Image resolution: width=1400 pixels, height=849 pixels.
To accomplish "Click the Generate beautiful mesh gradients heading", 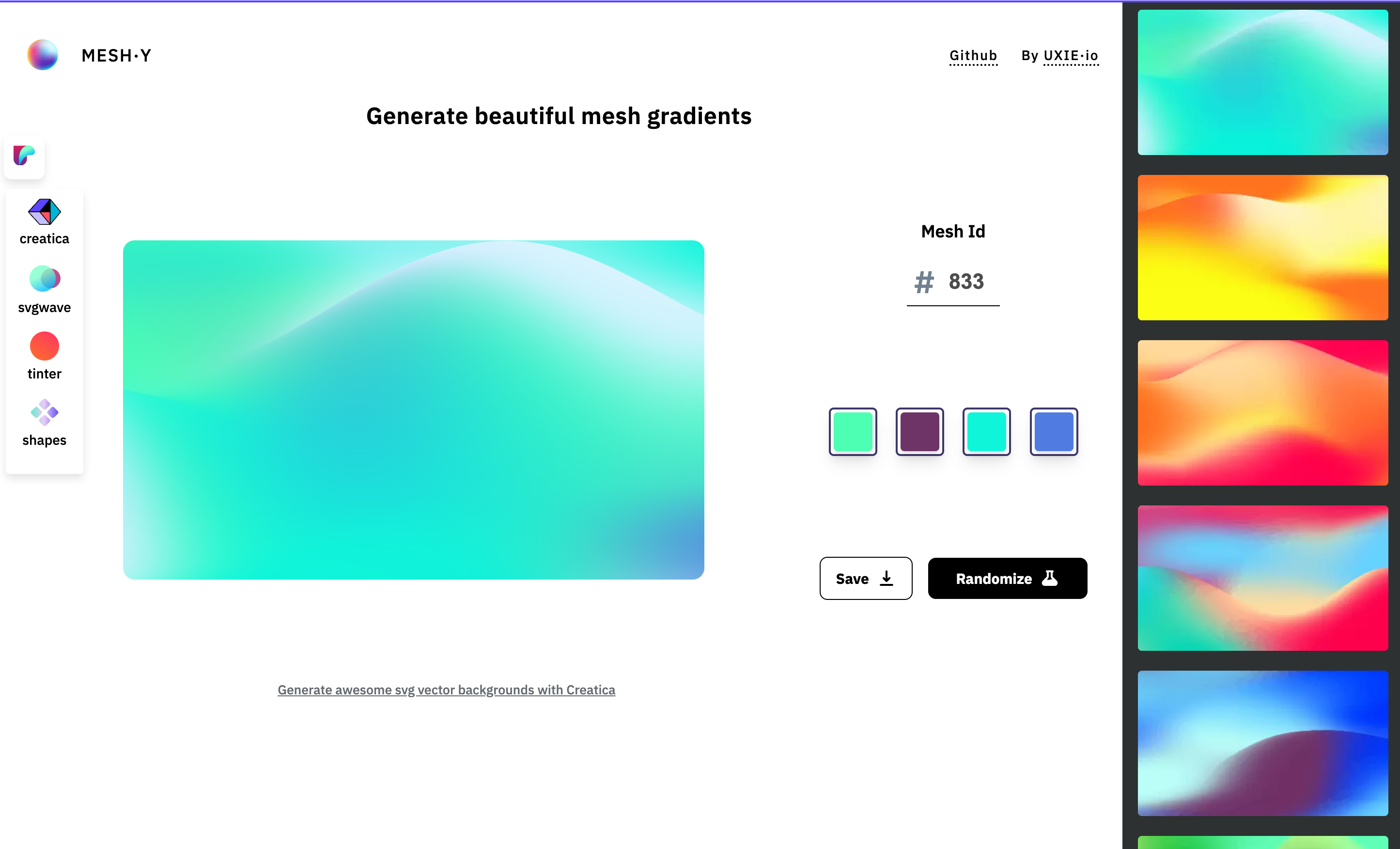I will 559,116.
